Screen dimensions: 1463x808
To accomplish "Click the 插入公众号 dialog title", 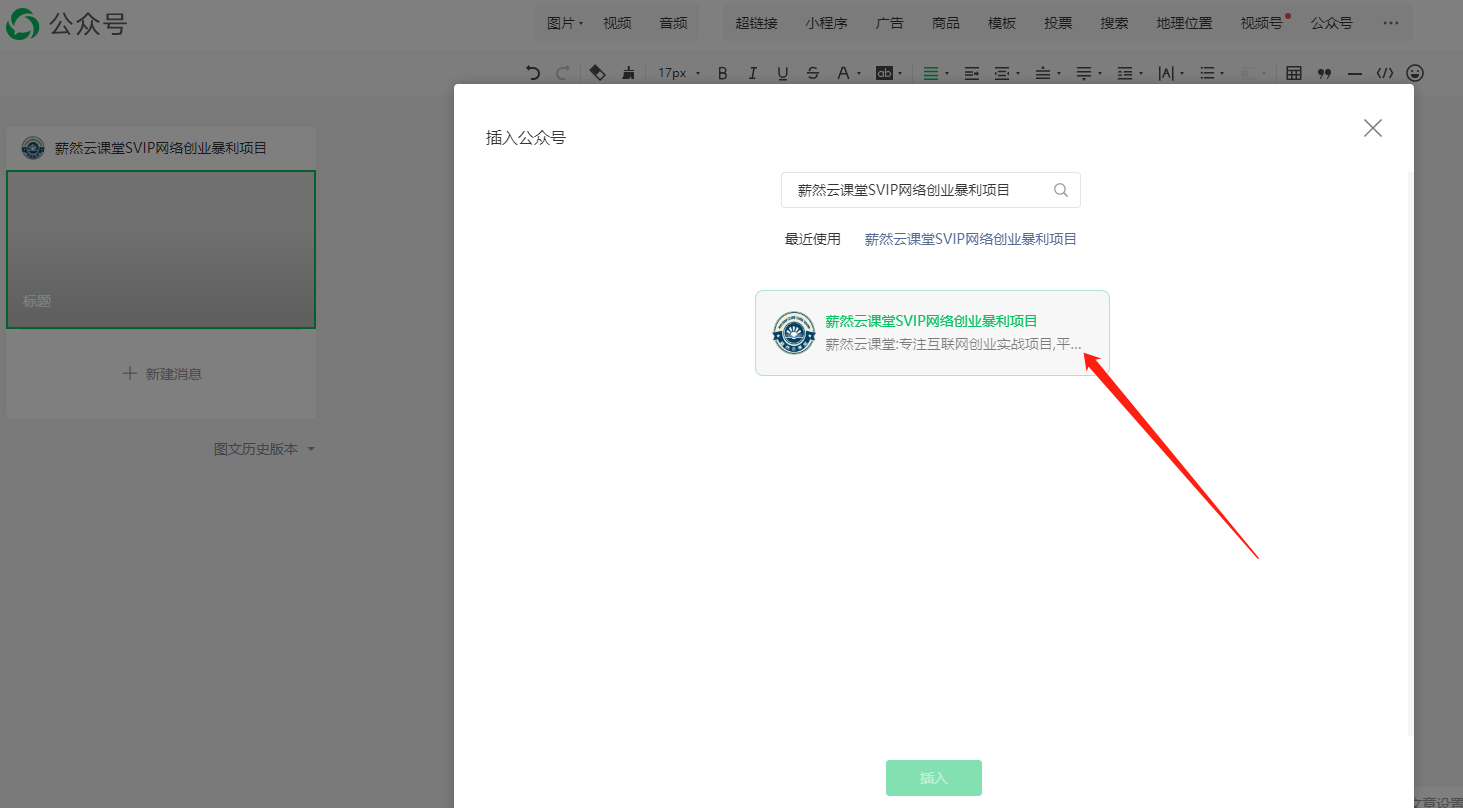I will click(x=526, y=137).
